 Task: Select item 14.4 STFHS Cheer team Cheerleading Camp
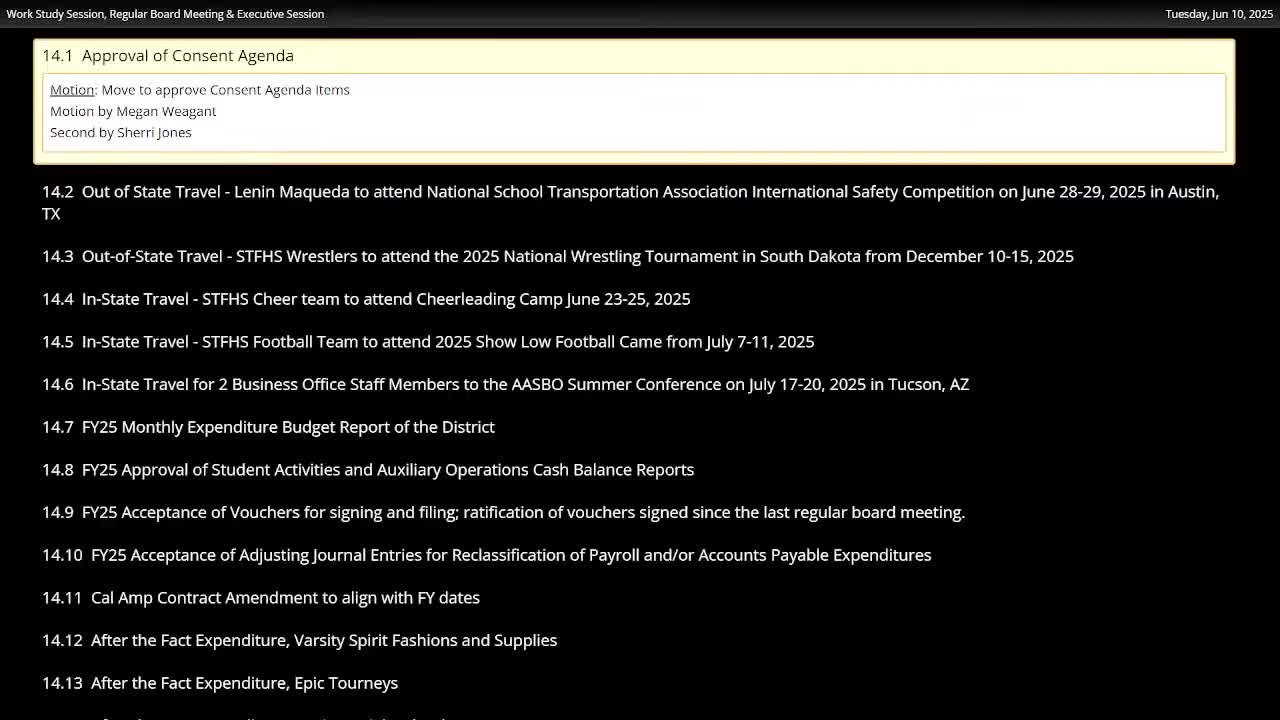(x=366, y=299)
